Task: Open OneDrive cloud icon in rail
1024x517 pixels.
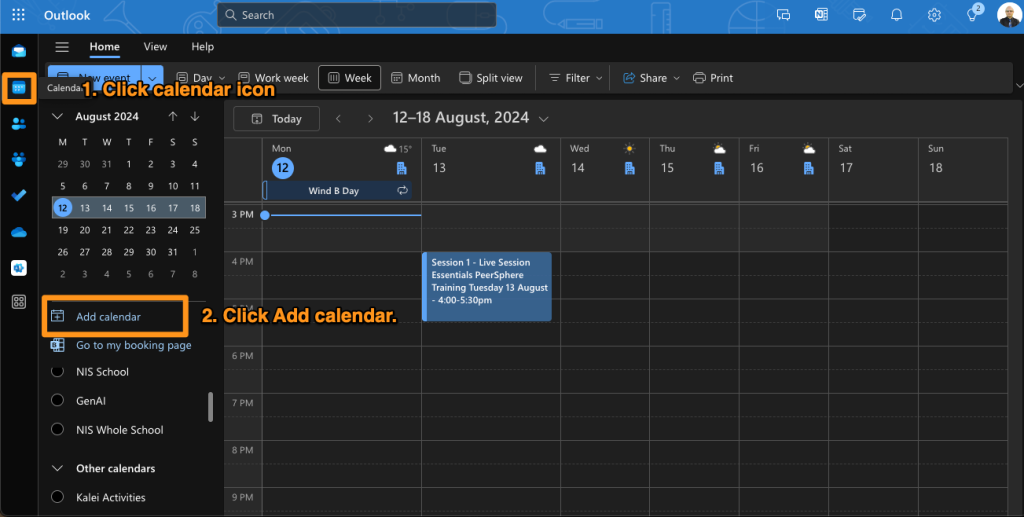Action: tap(19, 232)
